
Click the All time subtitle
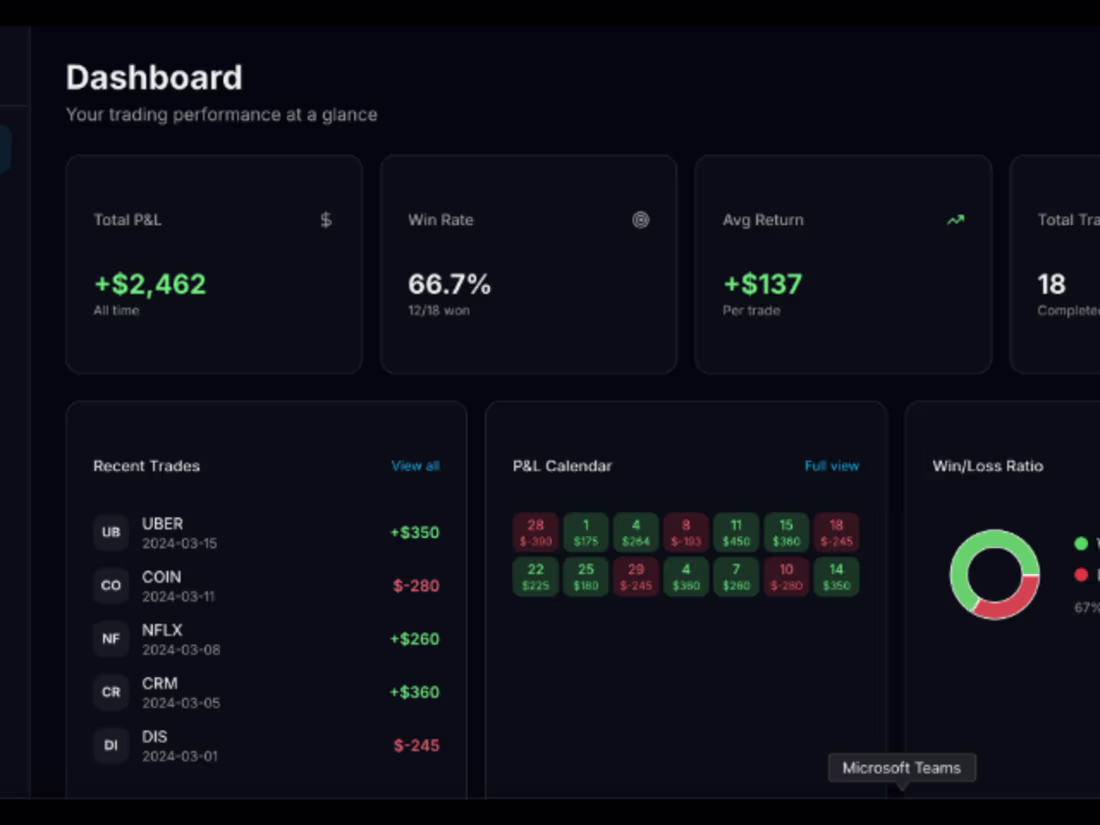click(116, 311)
